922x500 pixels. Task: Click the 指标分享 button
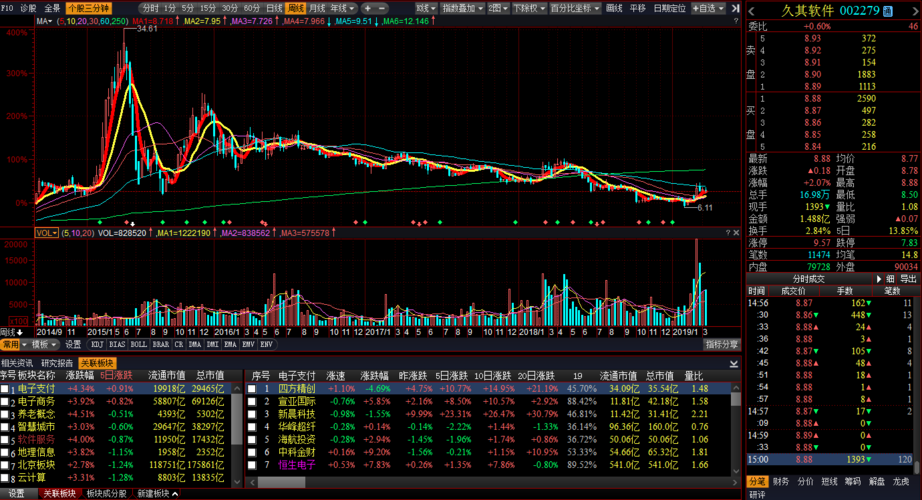pos(721,345)
